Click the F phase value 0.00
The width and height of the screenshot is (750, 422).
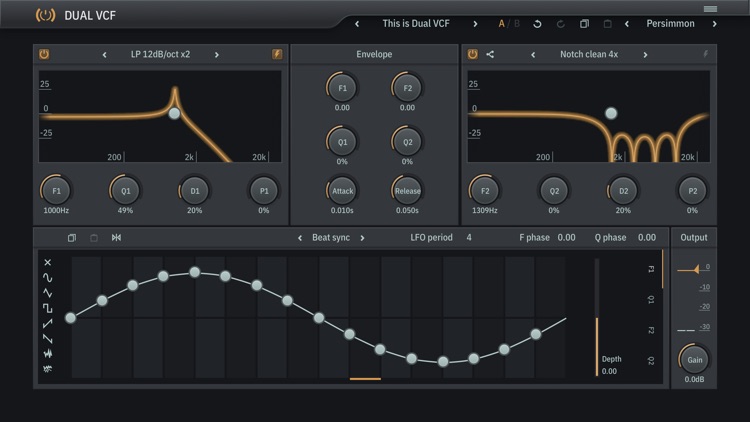click(566, 237)
